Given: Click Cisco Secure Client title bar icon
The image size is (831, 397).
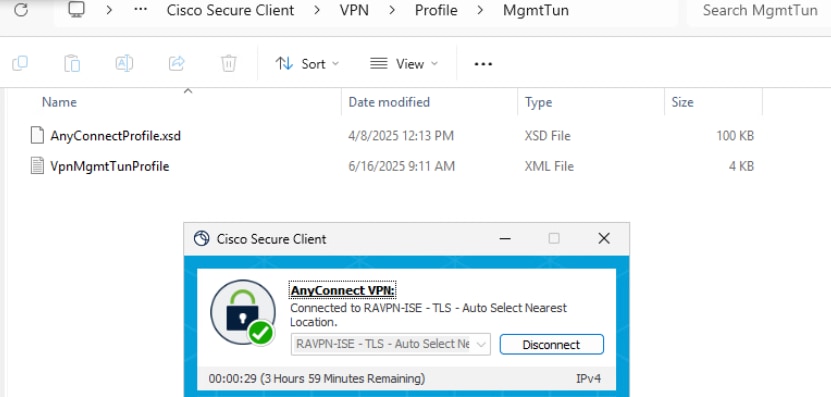Looking at the screenshot, I should click(201, 239).
